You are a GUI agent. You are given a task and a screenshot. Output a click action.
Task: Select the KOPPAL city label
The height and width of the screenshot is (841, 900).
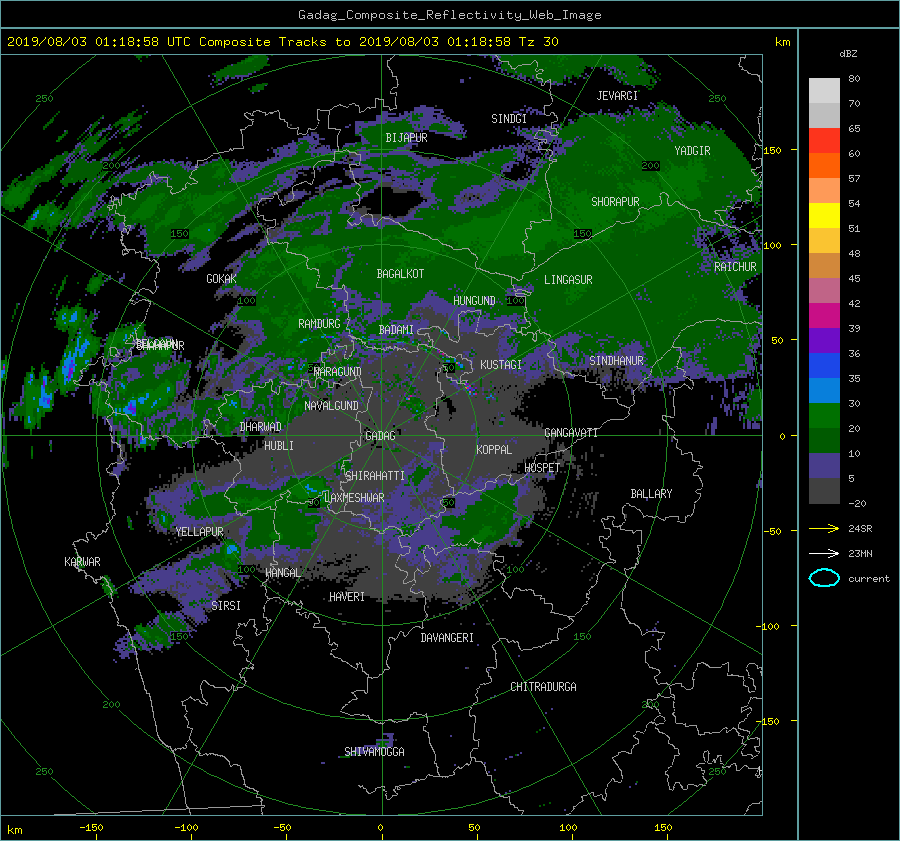[494, 449]
